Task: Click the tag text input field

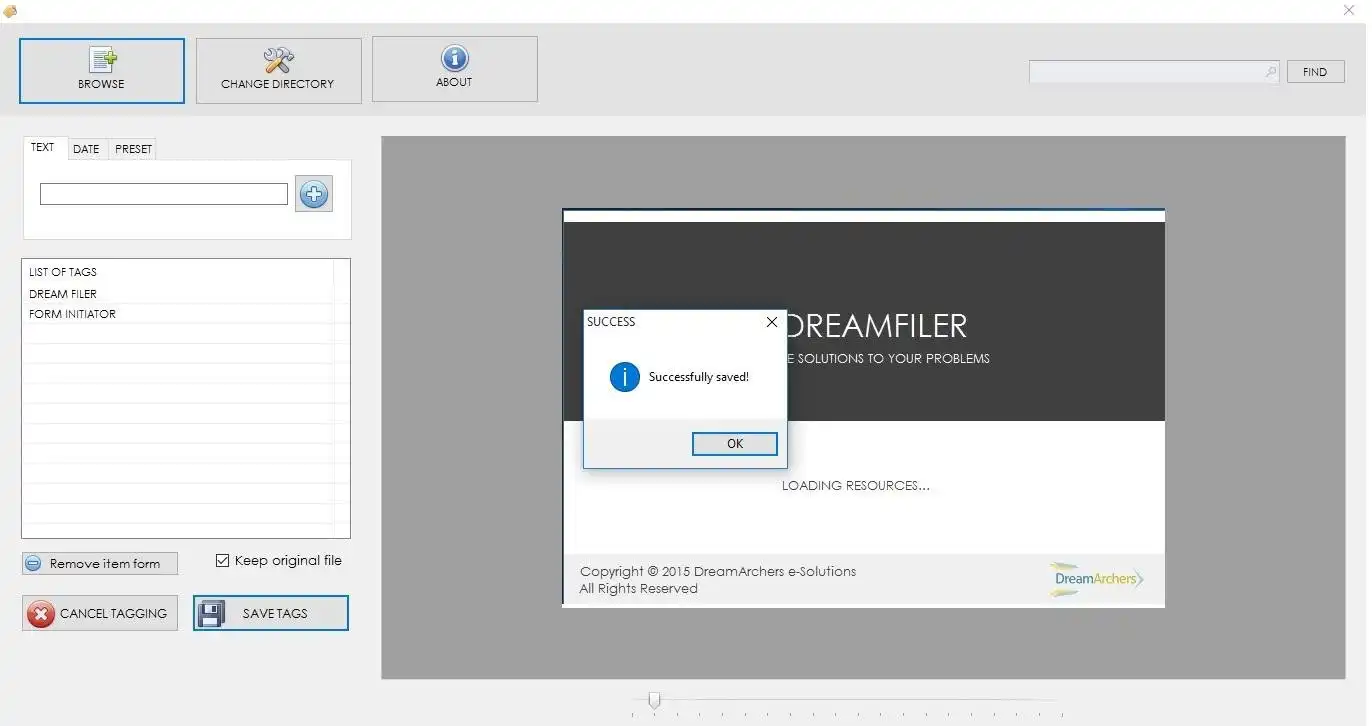Action: 164,194
